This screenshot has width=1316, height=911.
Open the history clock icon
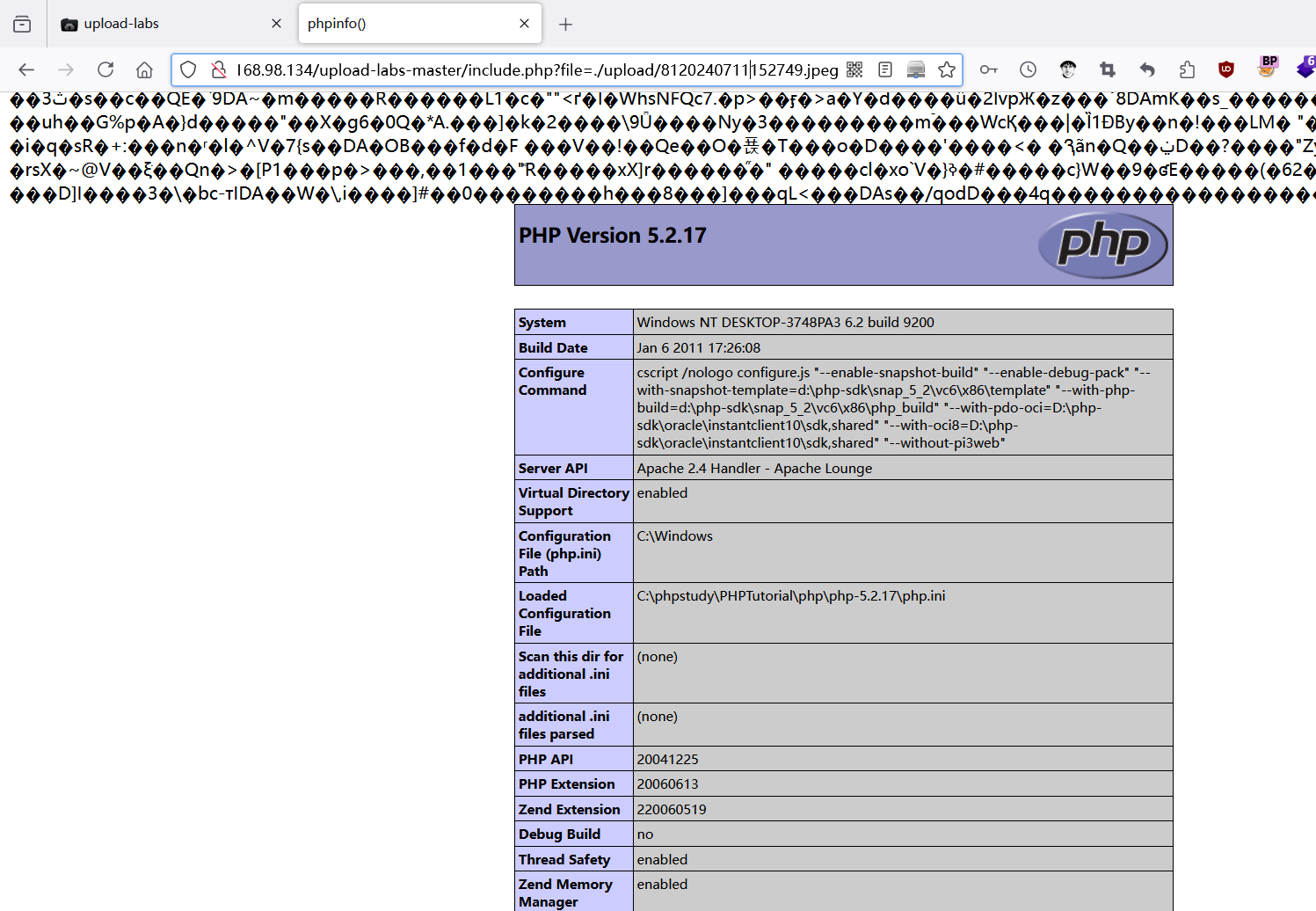click(x=1029, y=69)
